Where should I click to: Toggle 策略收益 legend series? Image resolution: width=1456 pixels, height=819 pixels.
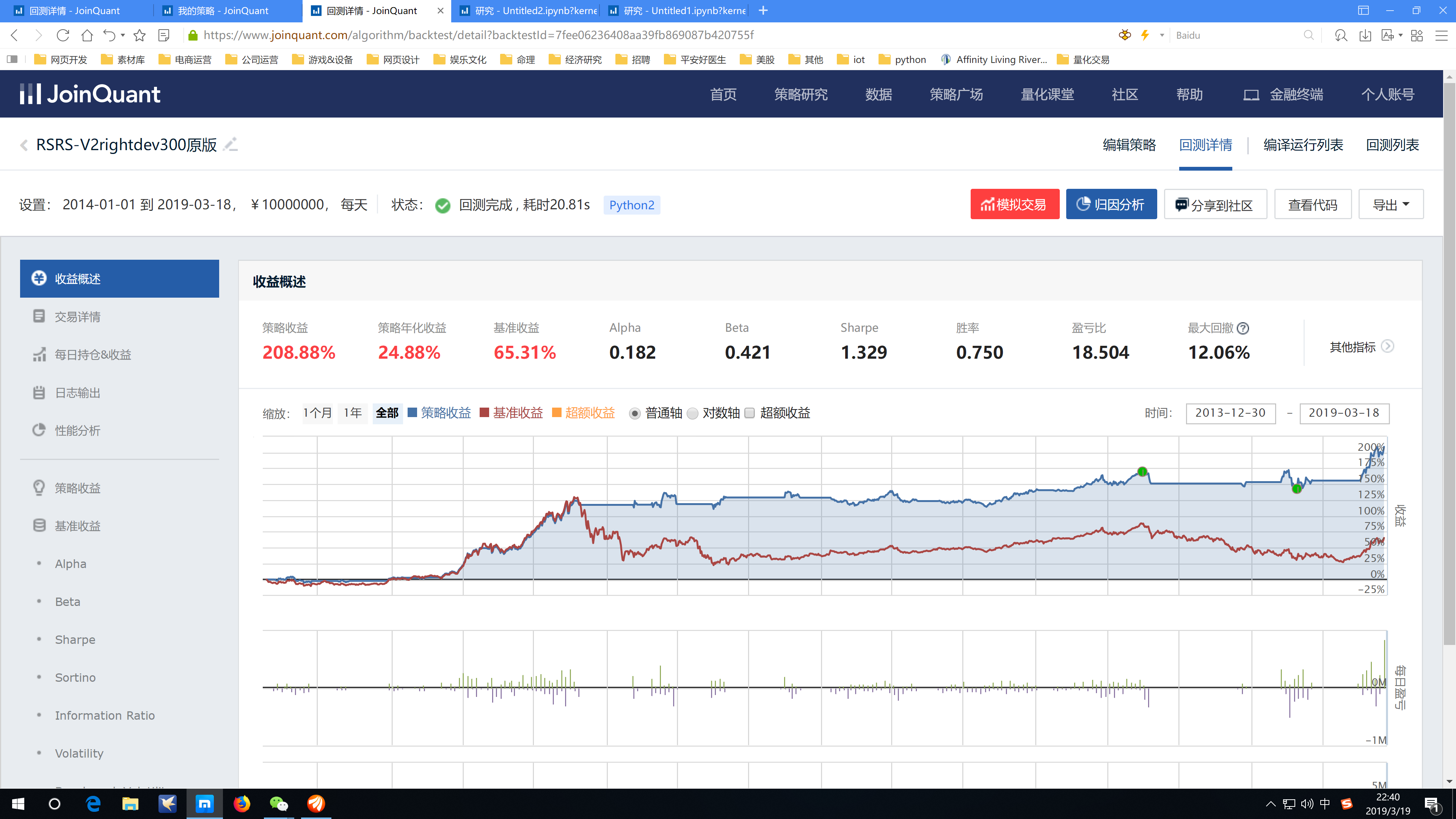click(x=439, y=413)
